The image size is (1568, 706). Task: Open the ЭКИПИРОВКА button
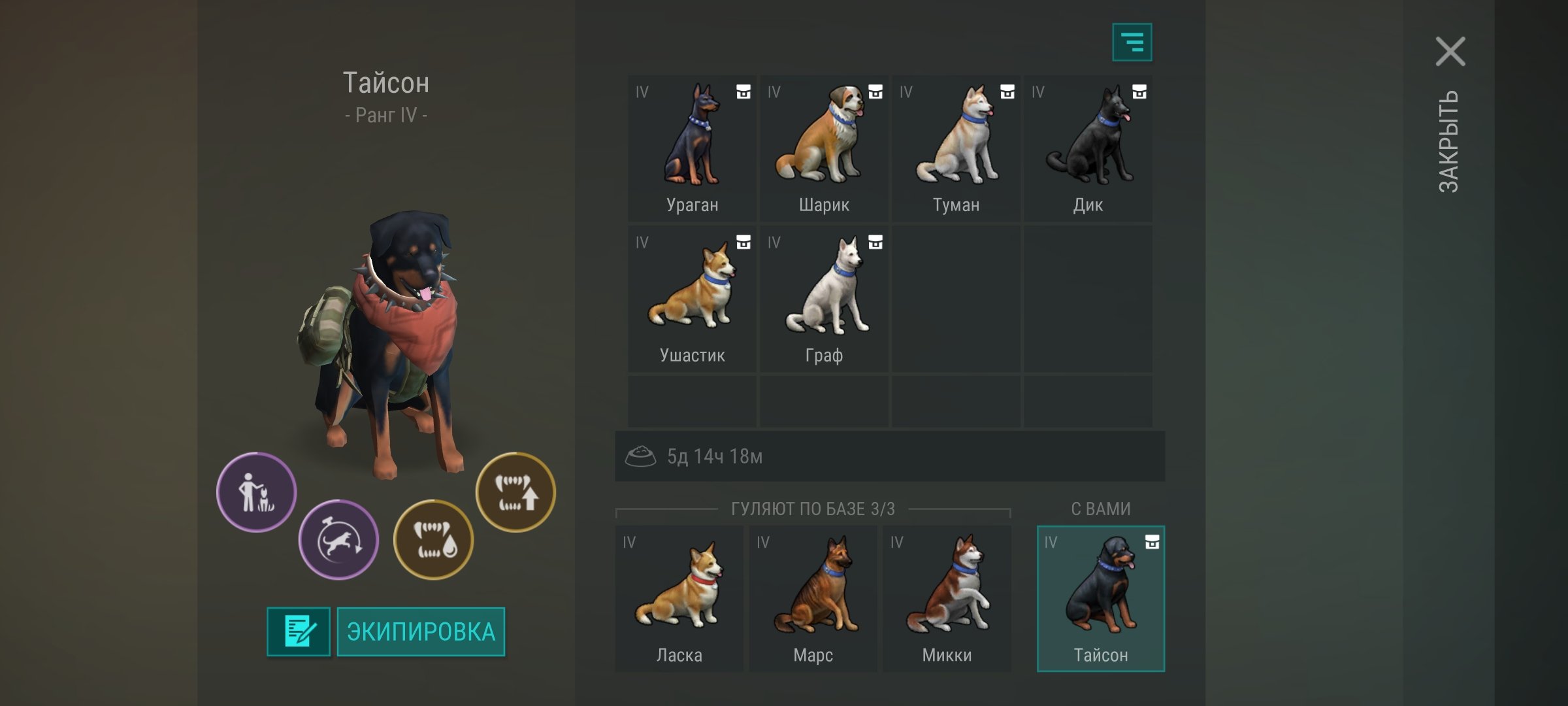(x=421, y=631)
